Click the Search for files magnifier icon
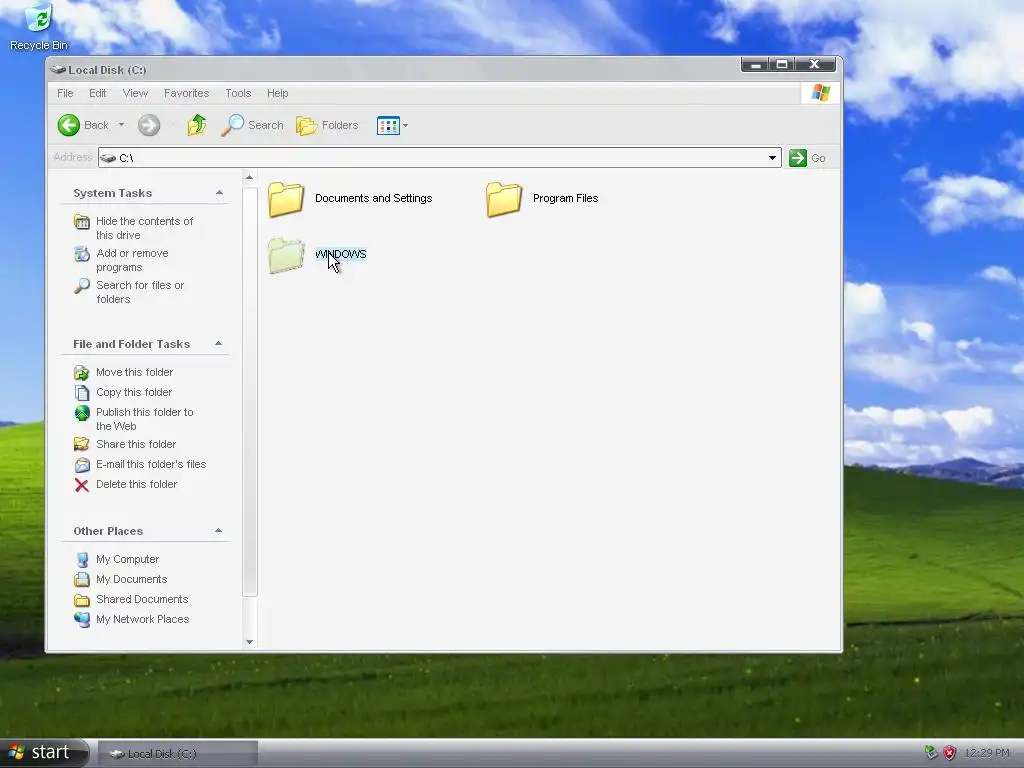 (x=82, y=286)
